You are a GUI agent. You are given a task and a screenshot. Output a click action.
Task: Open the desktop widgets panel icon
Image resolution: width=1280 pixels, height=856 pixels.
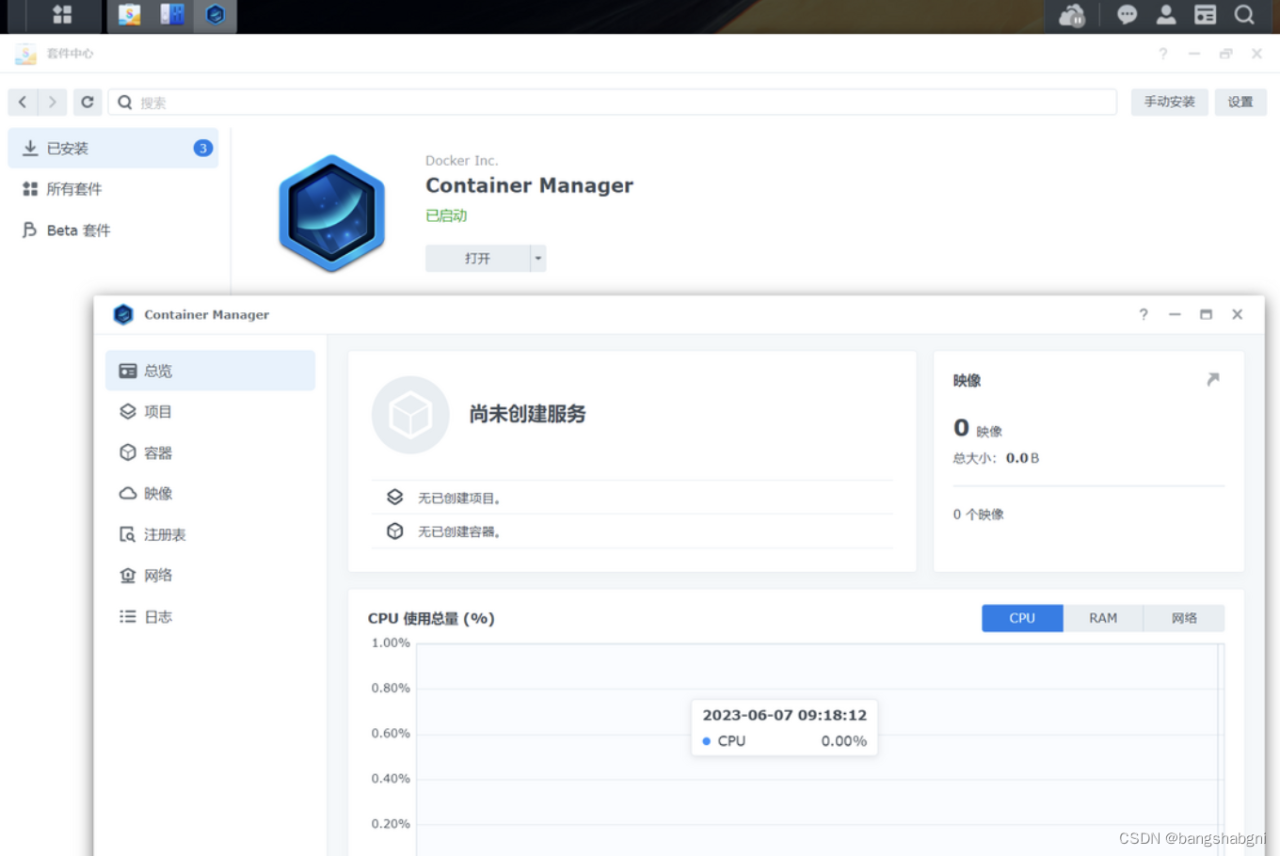[x=1205, y=15]
